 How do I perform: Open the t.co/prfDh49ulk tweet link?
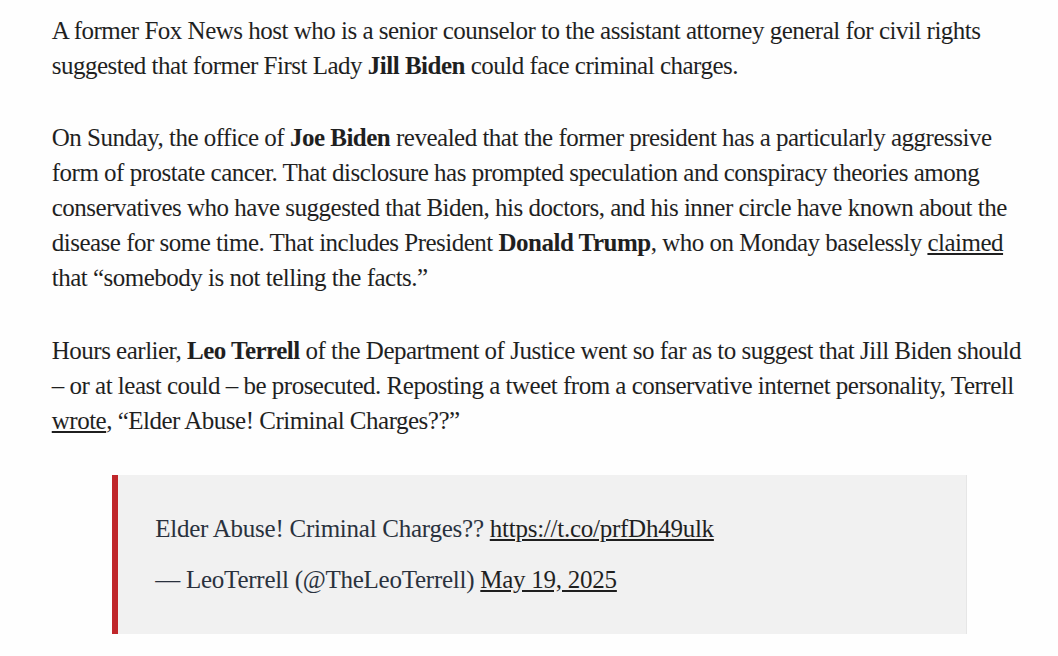coord(601,530)
